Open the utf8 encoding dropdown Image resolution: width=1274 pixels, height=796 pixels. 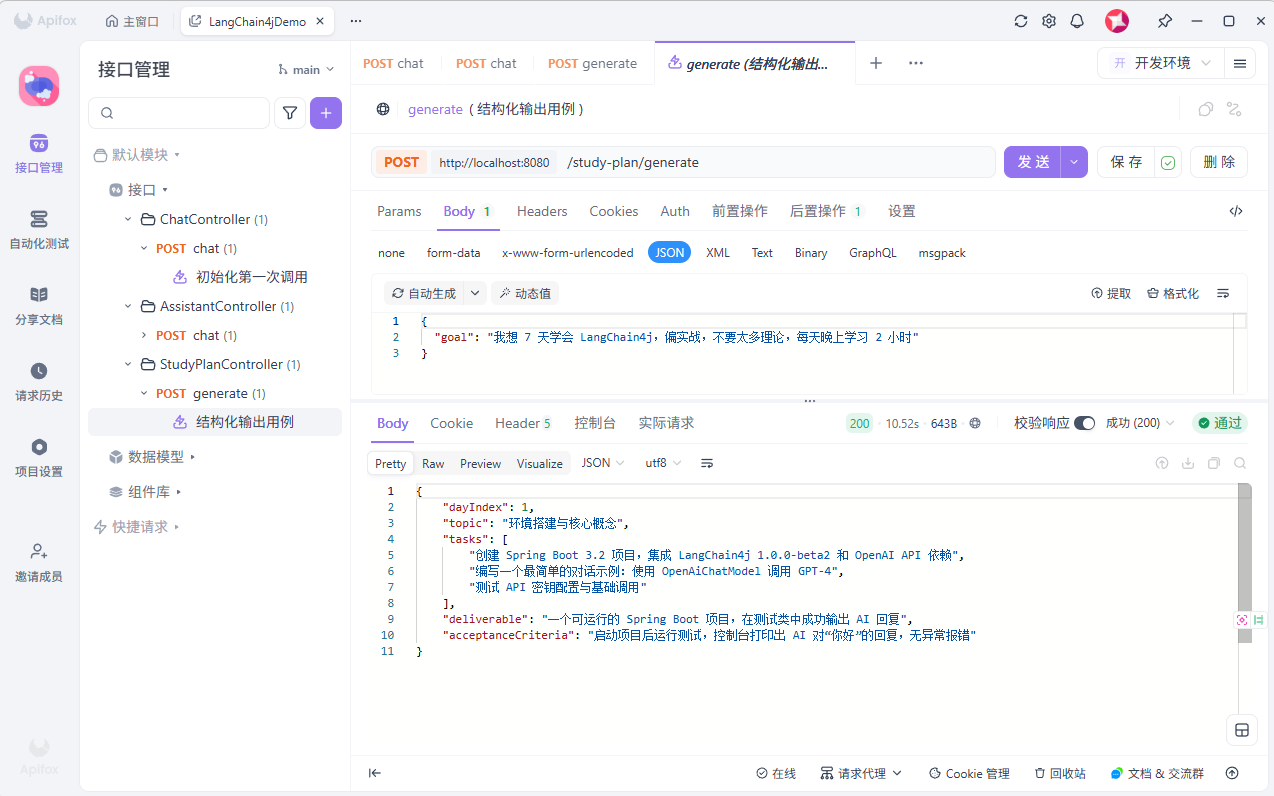[x=663, y=463]
